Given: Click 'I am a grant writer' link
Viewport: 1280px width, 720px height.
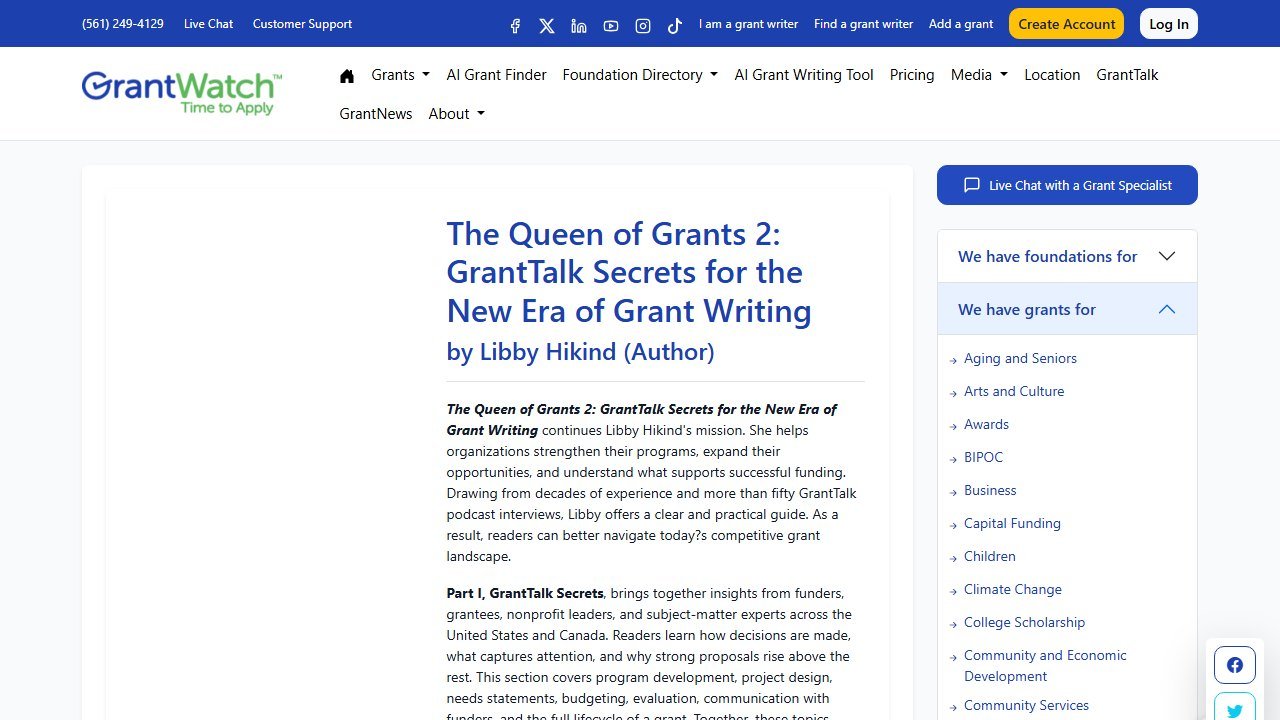Looking at the screenshot, I should [748, 24].
